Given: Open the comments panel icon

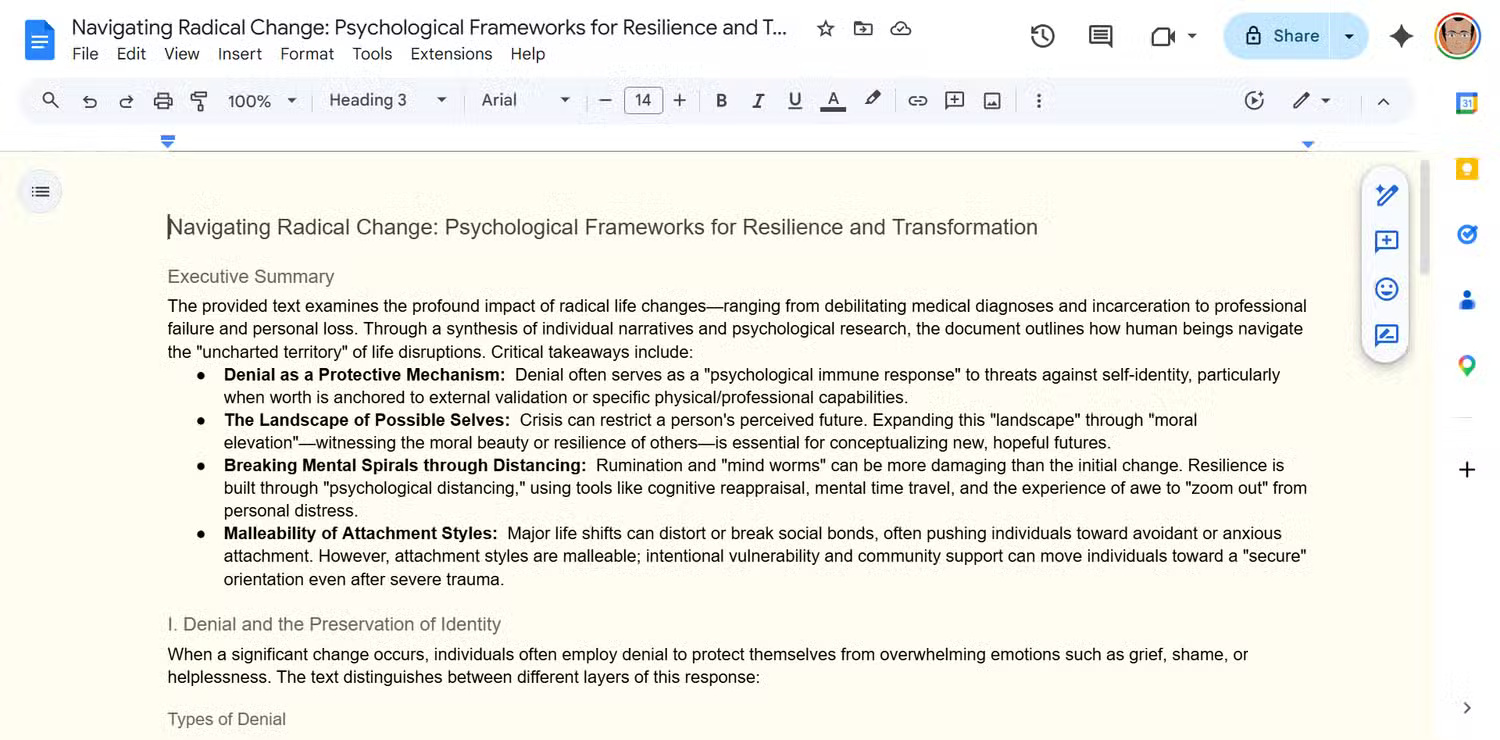Looking at the screenshot, I should (1100, 36).
